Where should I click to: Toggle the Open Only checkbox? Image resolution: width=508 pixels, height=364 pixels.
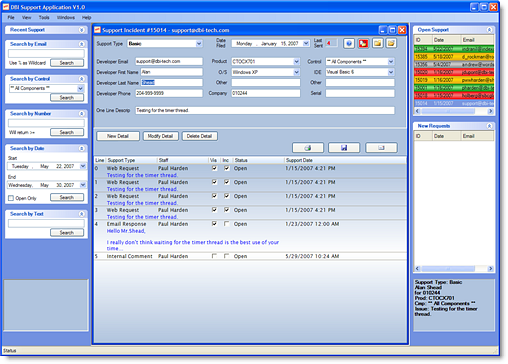click(11, 198)
